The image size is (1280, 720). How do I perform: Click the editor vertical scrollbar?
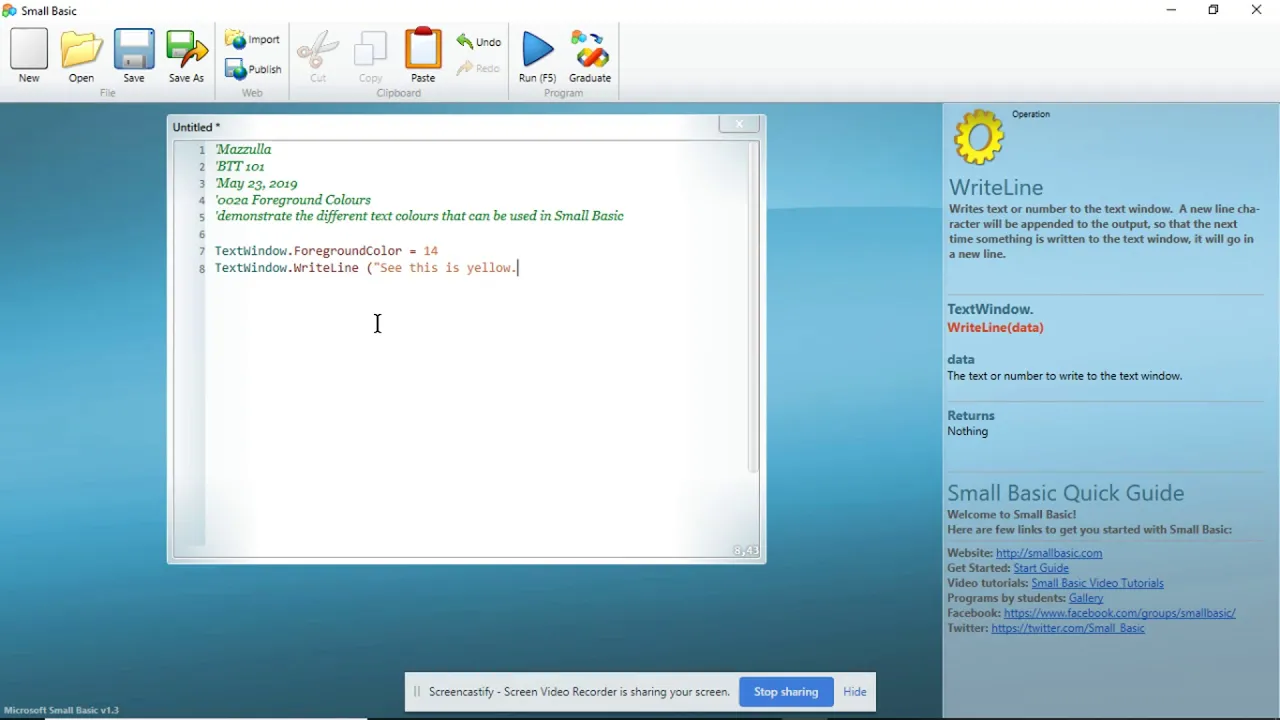click(753, 308)
